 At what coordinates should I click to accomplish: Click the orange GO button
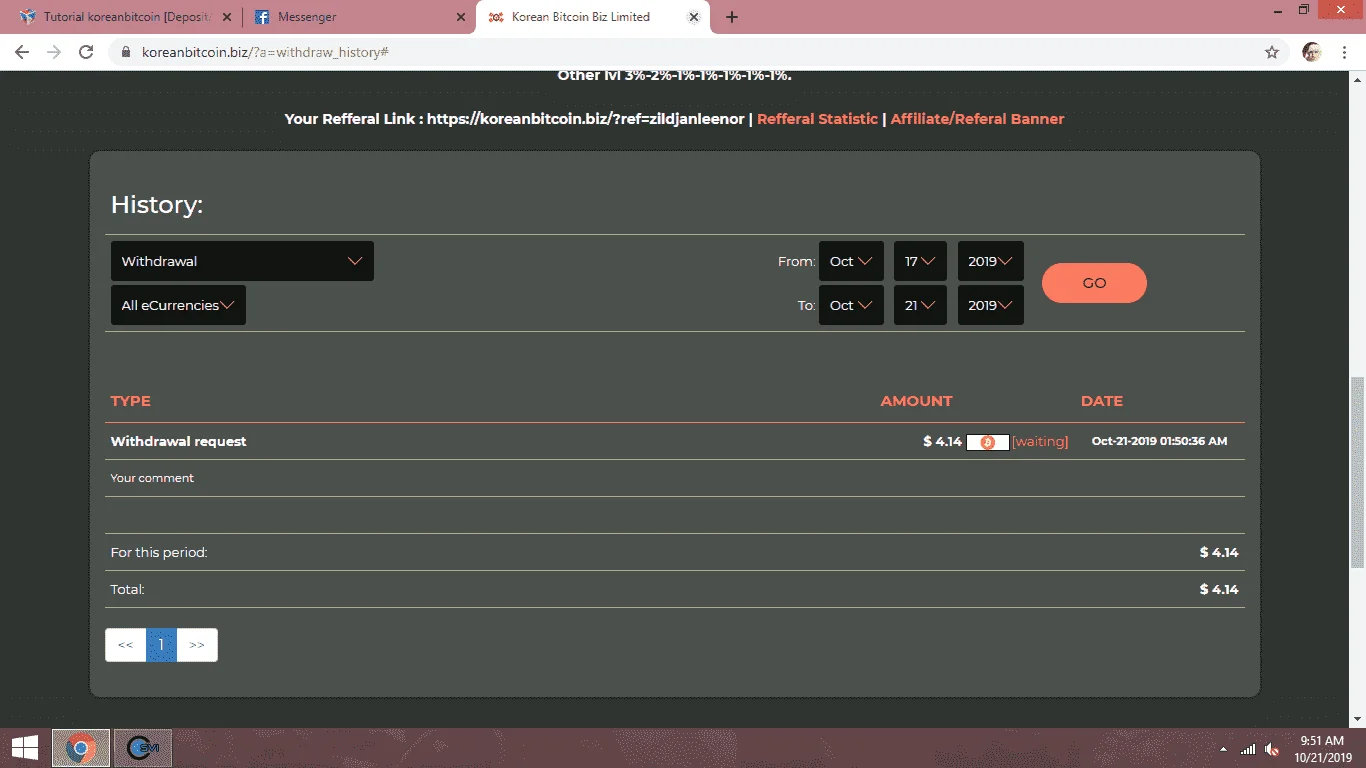(x=1094, y=283)
